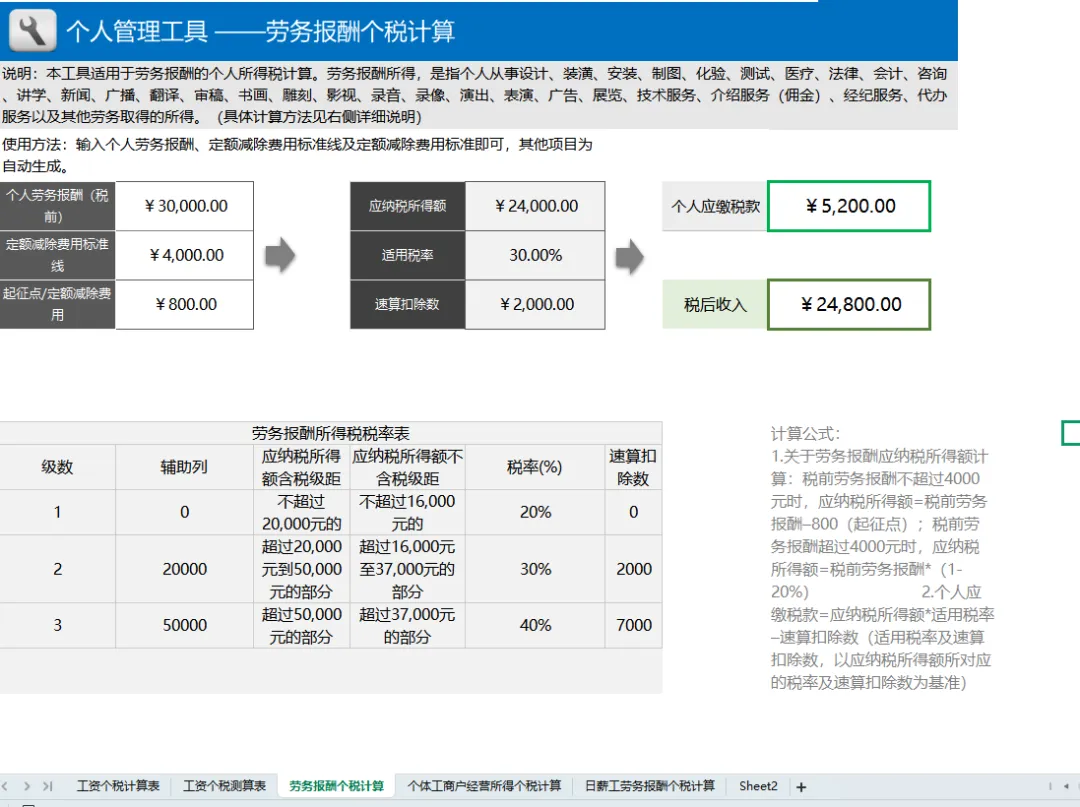The image size is (1080, 807).
Task: Click the 辅助列 column header
Action: [x=184, y=467]
